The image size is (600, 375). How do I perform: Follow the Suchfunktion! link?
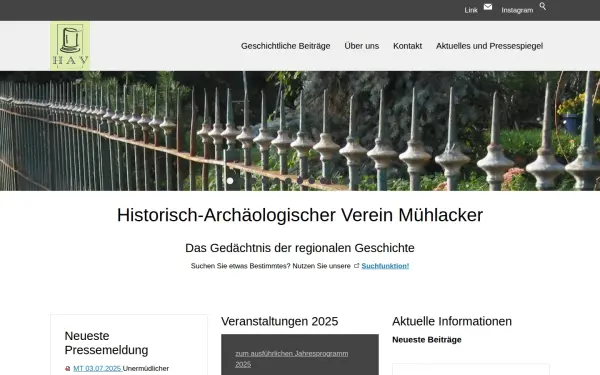[385, 266]
